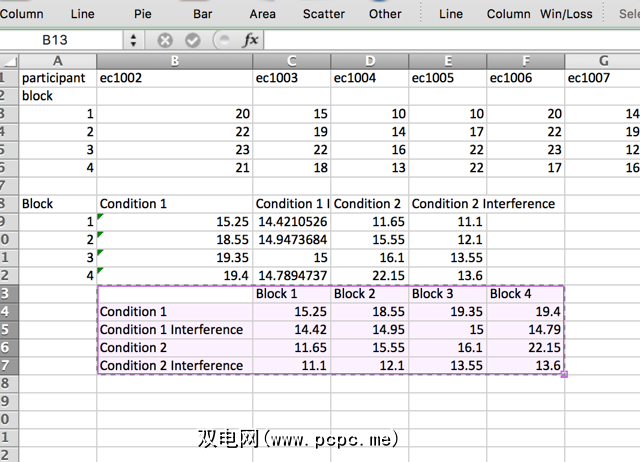Click the formula bar cancel (X) icon
640x462 pixels.
165,41
